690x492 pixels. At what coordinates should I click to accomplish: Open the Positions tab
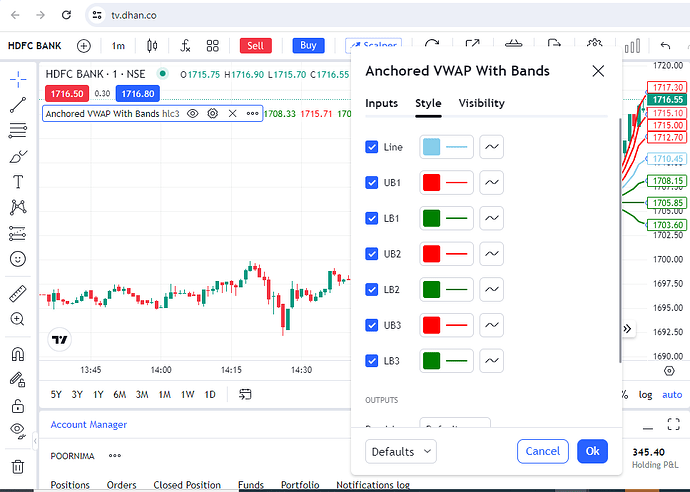pyautogui.click(x=70, y=485)
